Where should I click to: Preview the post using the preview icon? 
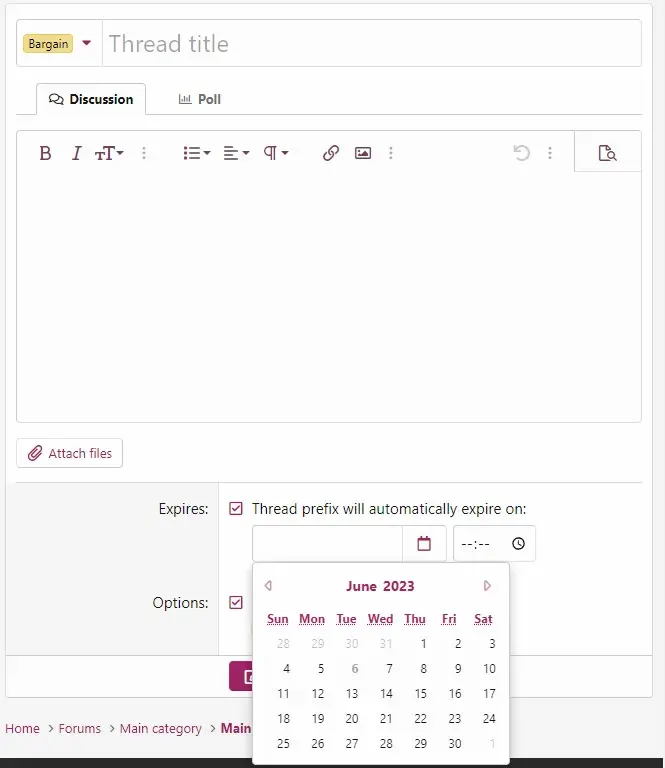pyautogui.click(x=607, y=153)
